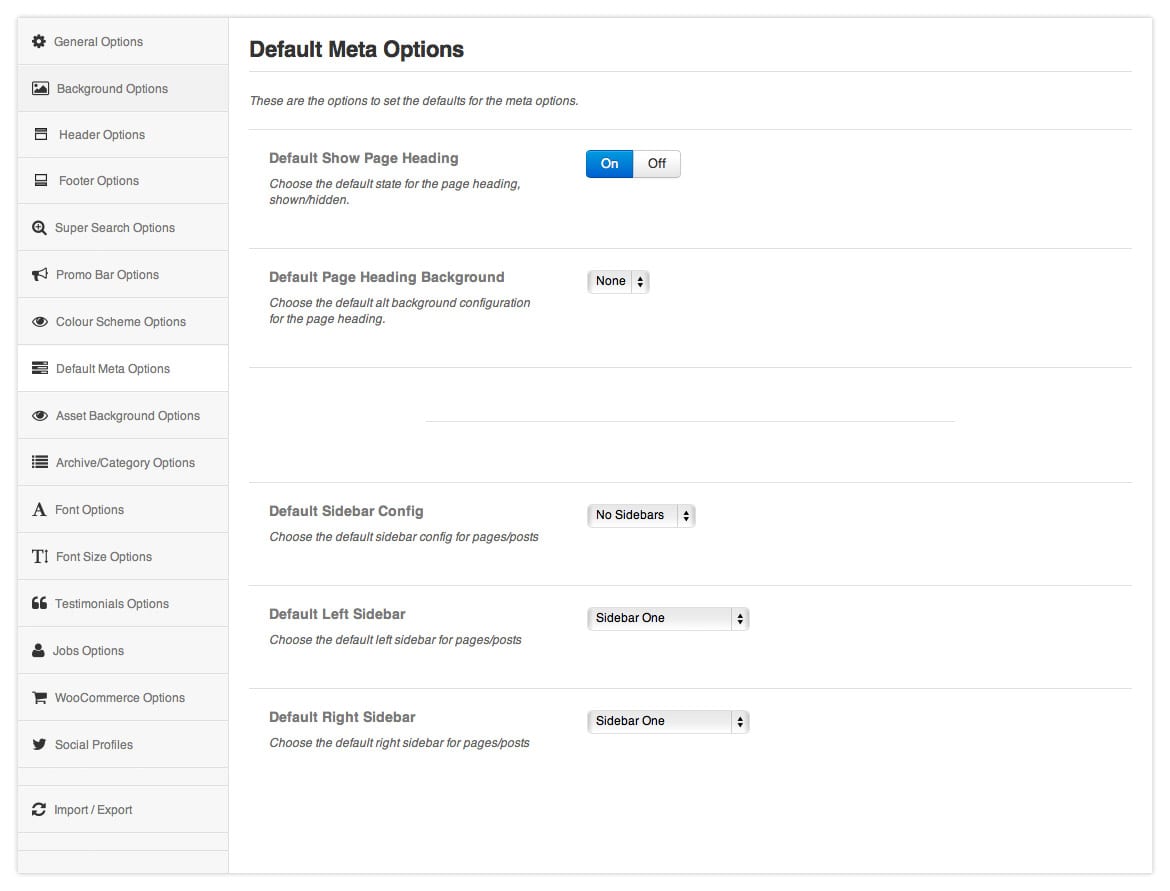Viewport: 1170px width, 891px height.
Task: Open Colour Scheme Options
Action: coord(123,322)
